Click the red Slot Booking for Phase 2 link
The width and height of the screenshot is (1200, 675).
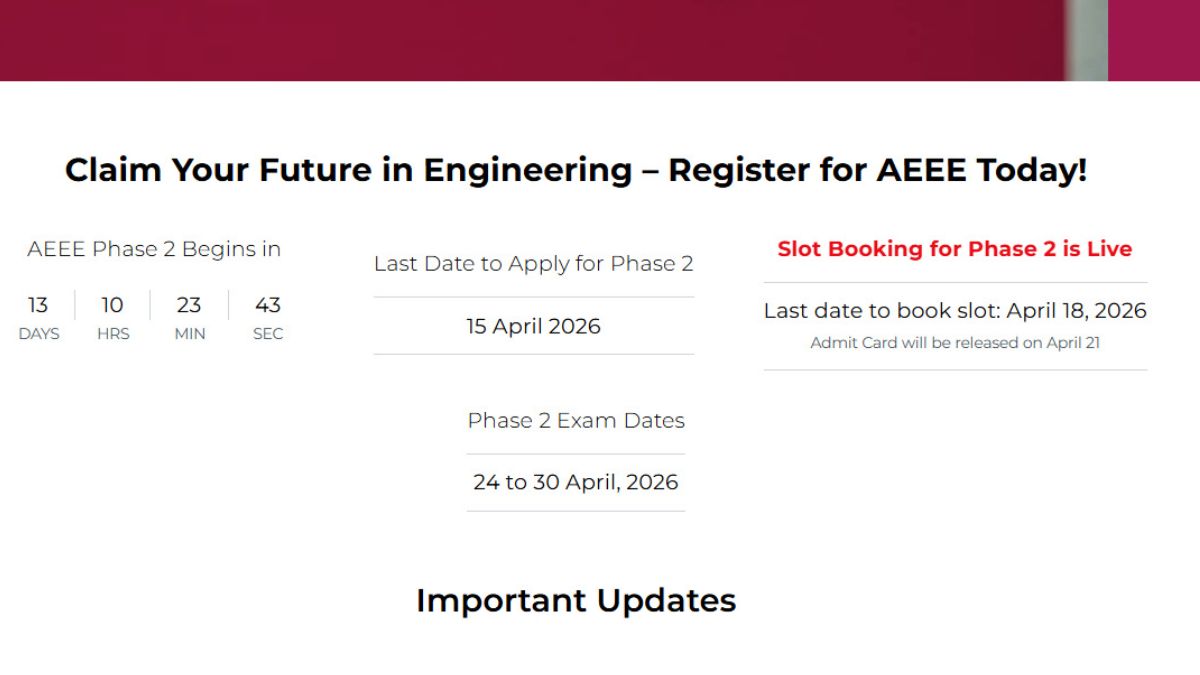coord(954,249)
